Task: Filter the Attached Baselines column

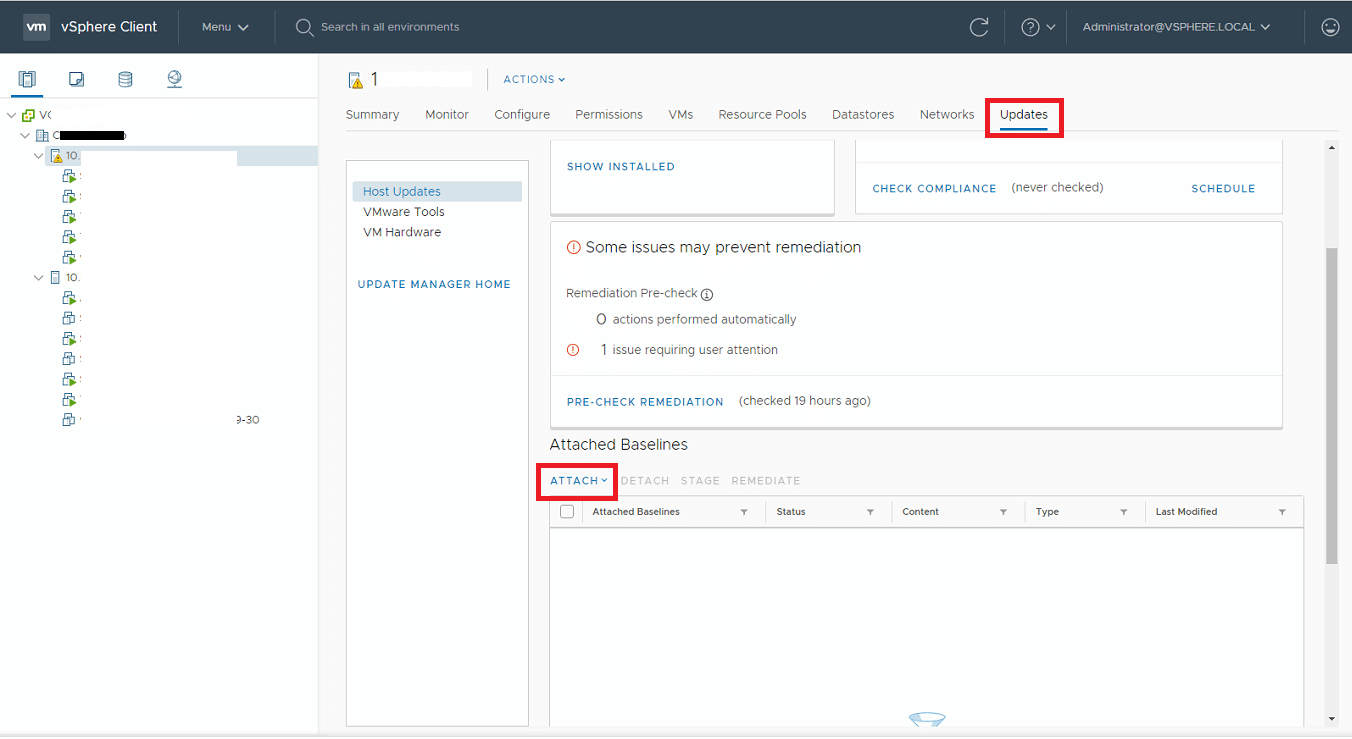Action: 744,512
